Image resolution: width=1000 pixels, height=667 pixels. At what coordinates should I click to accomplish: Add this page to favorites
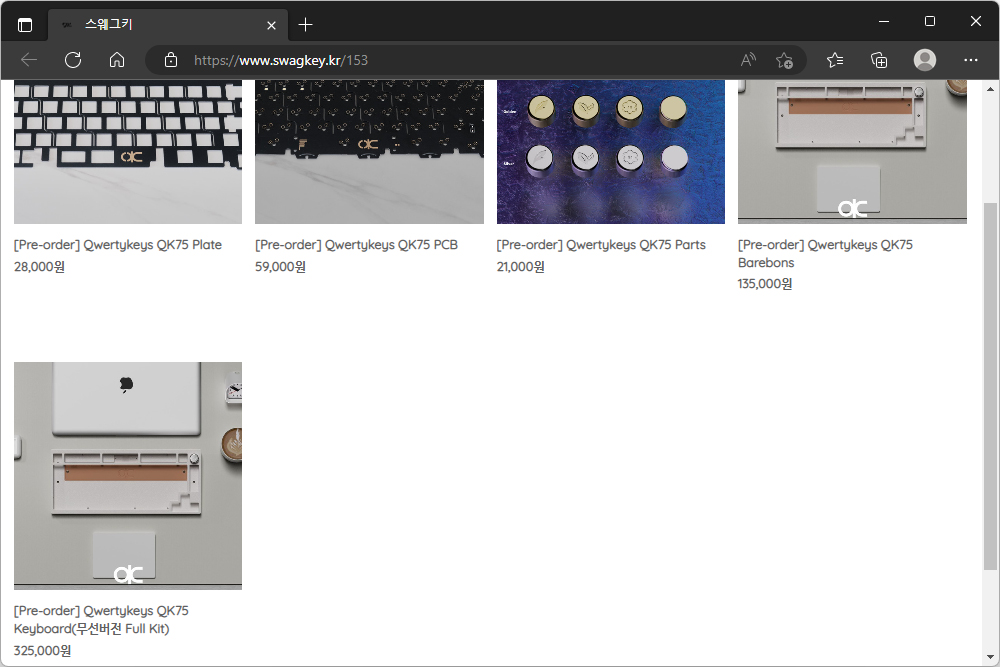point(784,60)
